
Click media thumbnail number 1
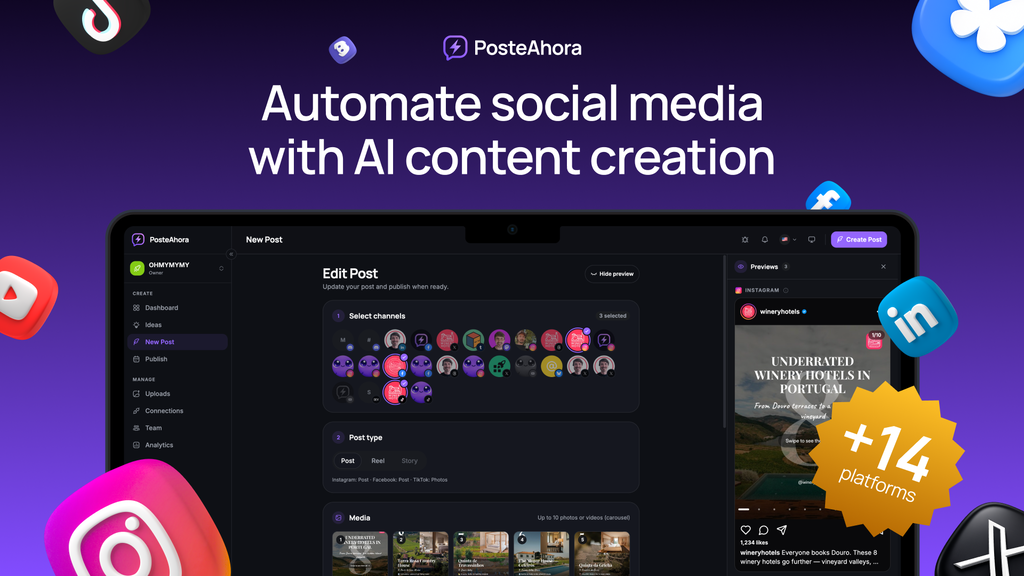(x=360, y=554)
